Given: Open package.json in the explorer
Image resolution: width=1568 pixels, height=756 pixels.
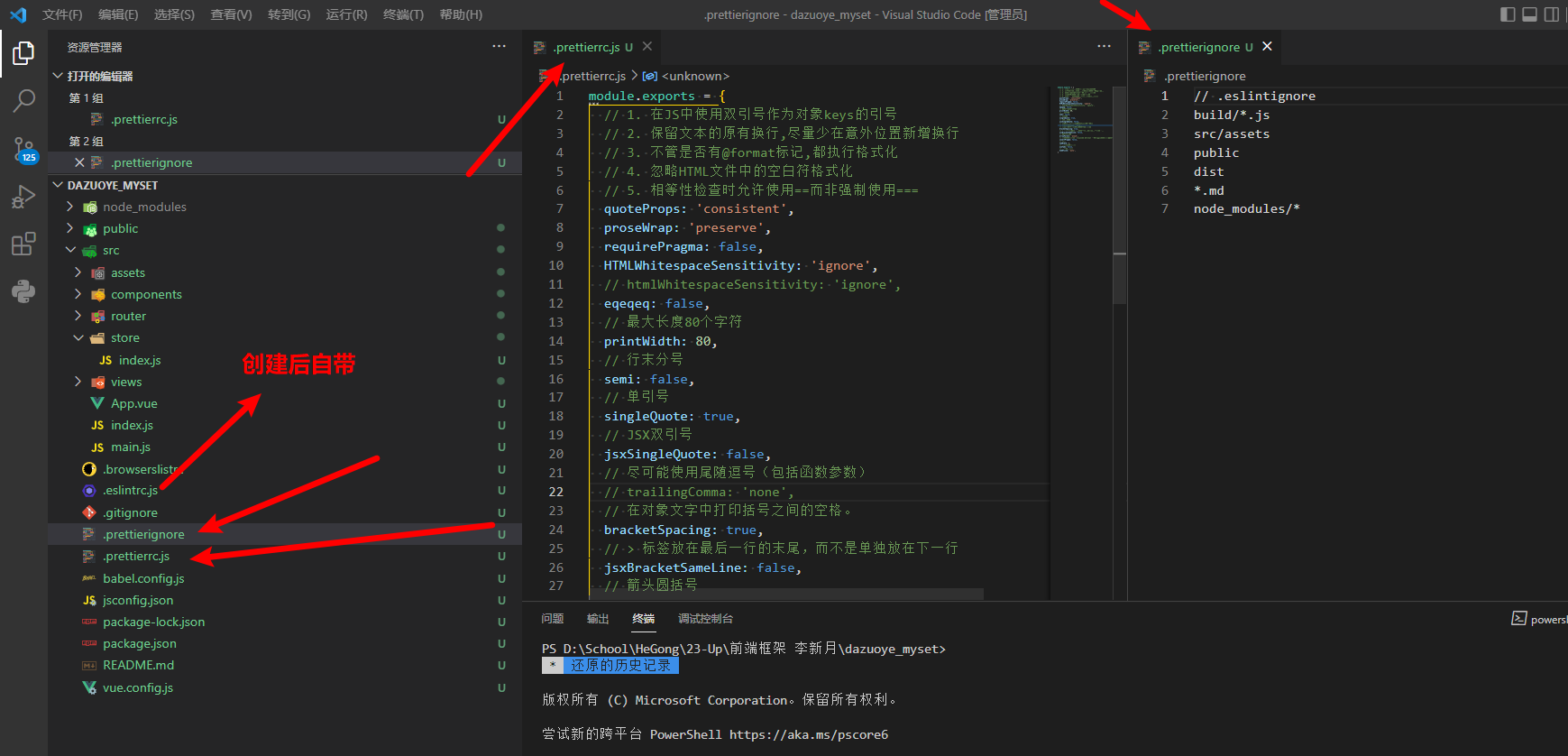Looking at the screenshot, I should coord(285,643).
